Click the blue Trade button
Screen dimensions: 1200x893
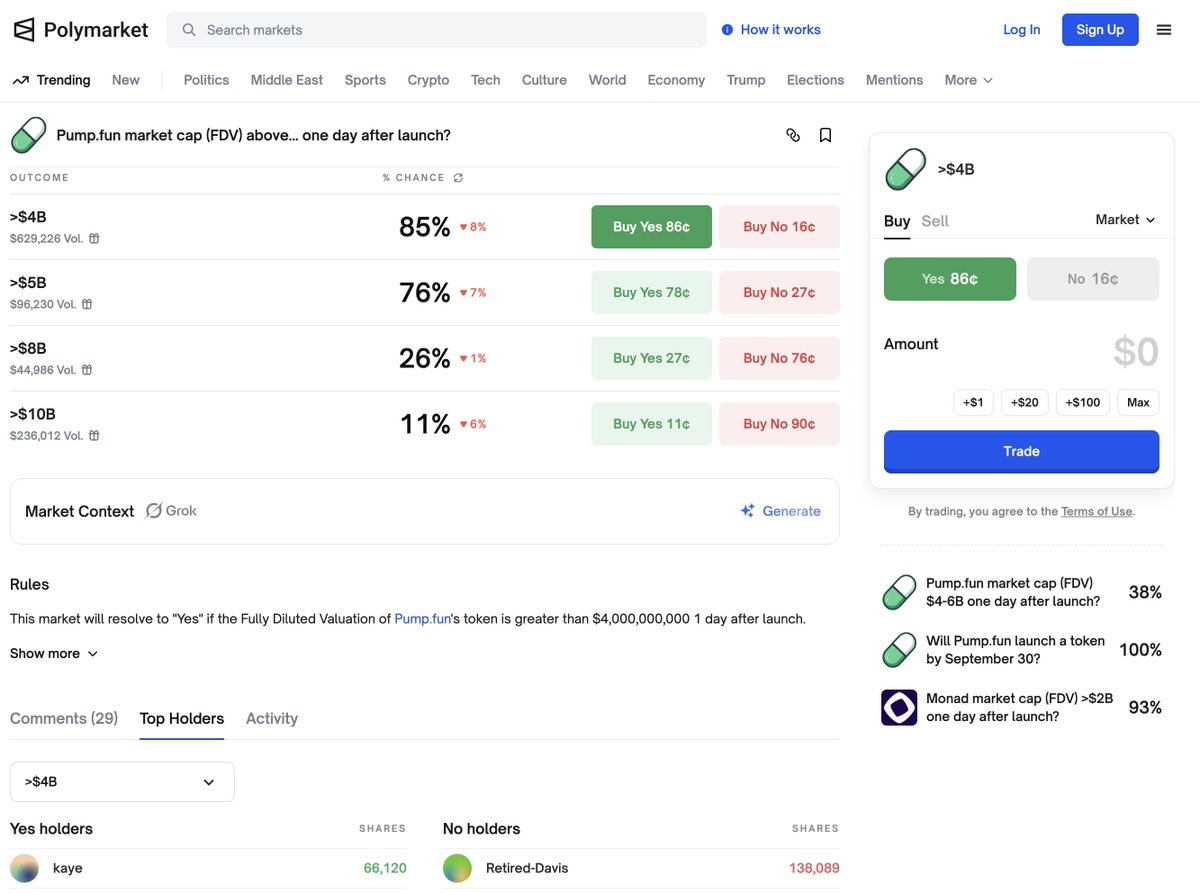1021,452
